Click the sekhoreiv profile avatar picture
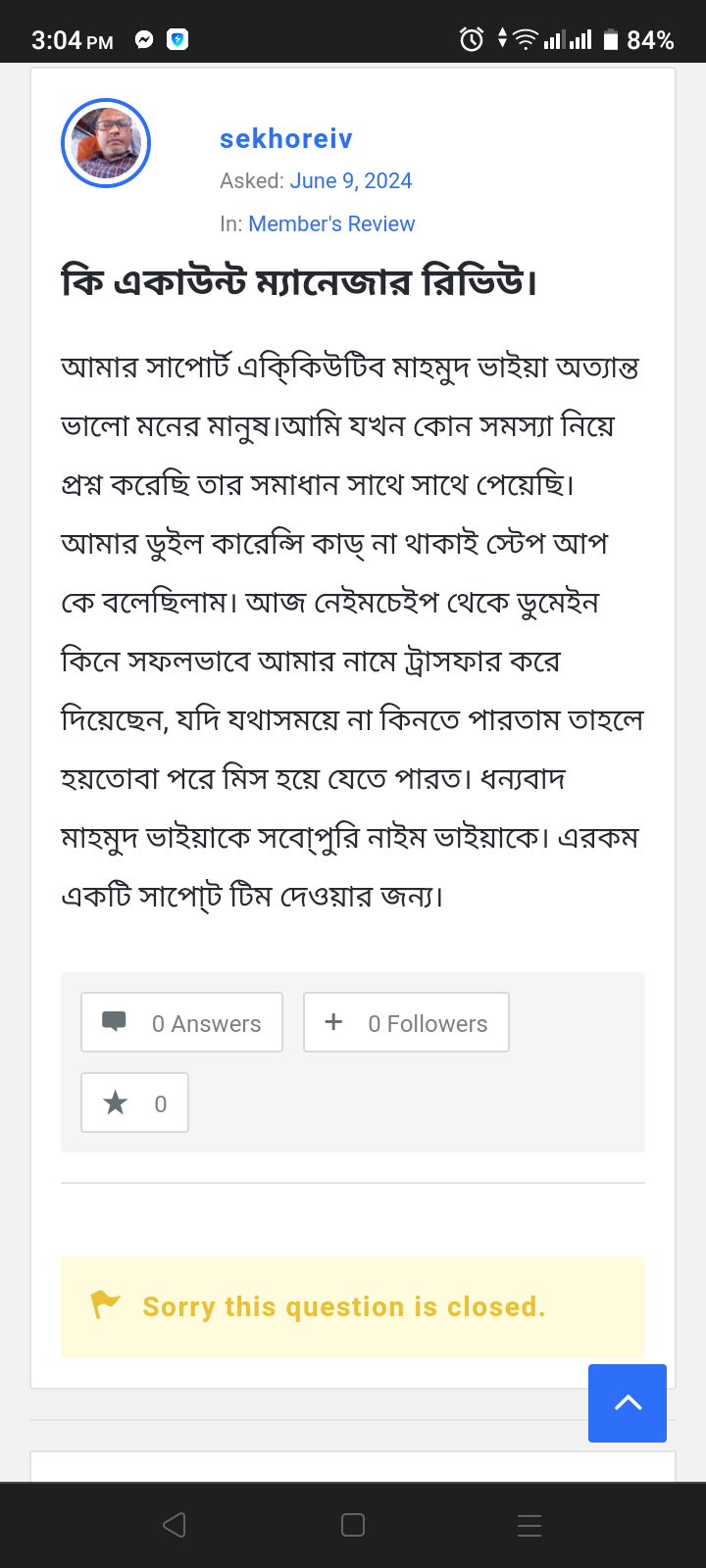 pyautogui.click(x=106, y=143)
